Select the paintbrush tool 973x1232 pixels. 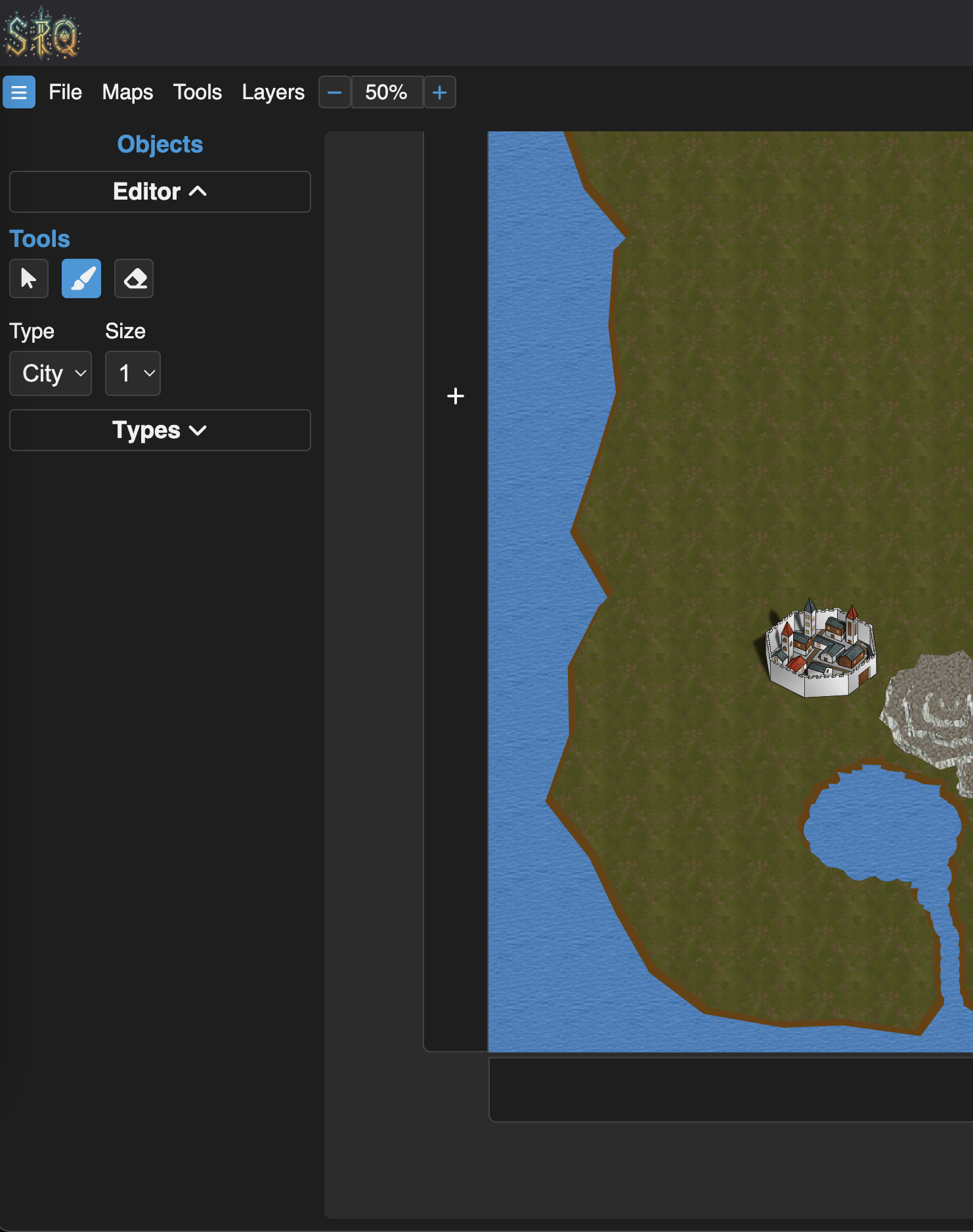click(81, 278)
